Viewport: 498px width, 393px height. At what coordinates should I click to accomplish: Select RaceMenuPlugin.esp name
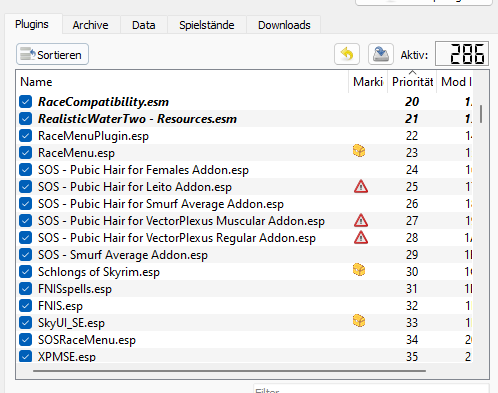(93, 136)
